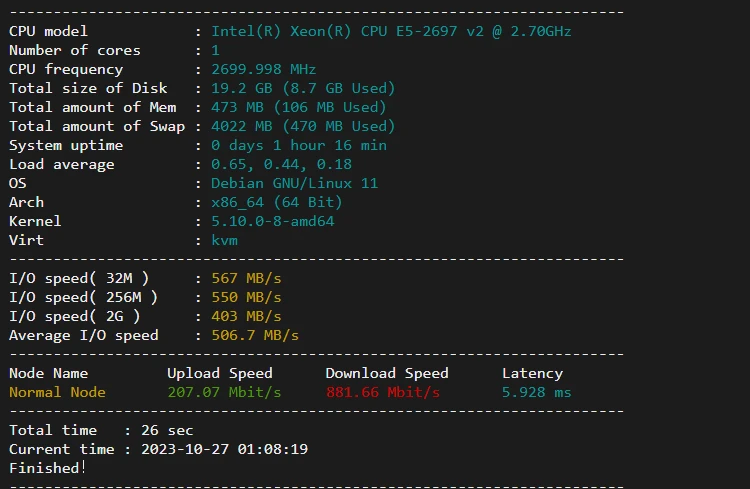Click the Normal Node name
The image size is (750, 489).
[x=57, y=392]
